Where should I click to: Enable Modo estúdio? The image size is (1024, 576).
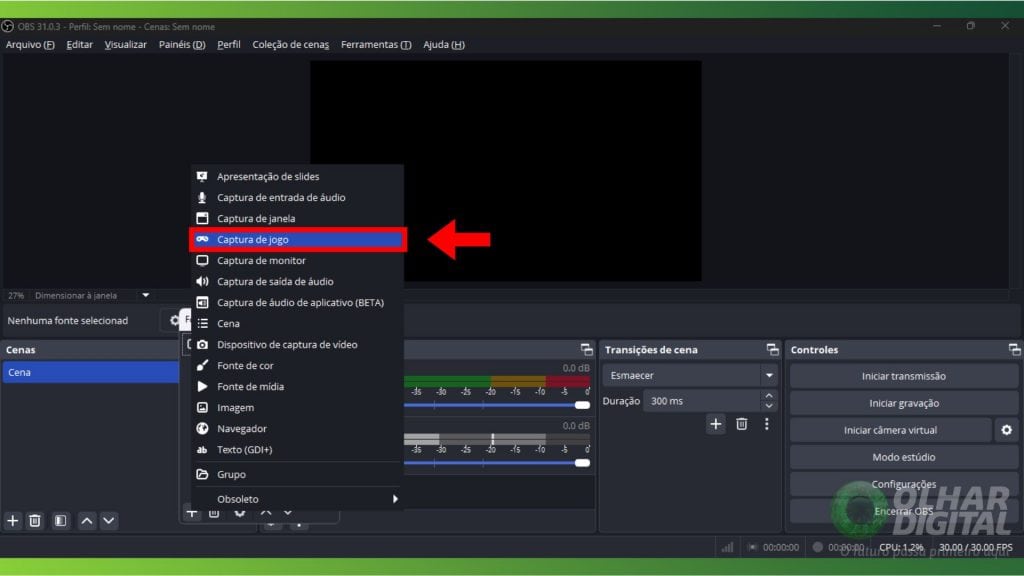pos(901,456)
